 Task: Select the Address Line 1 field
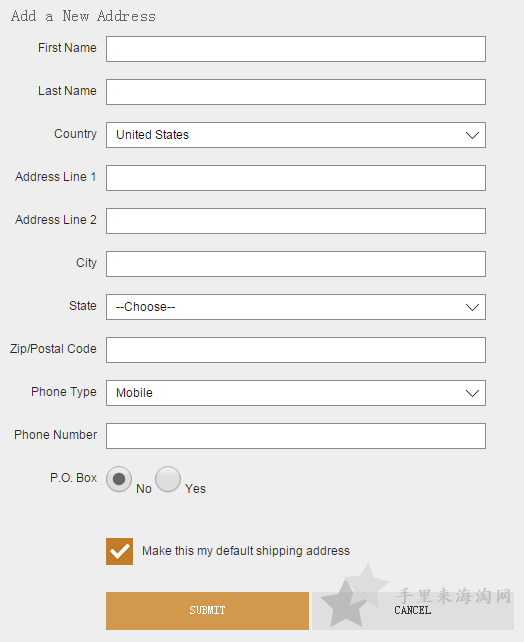coord(296,178)
